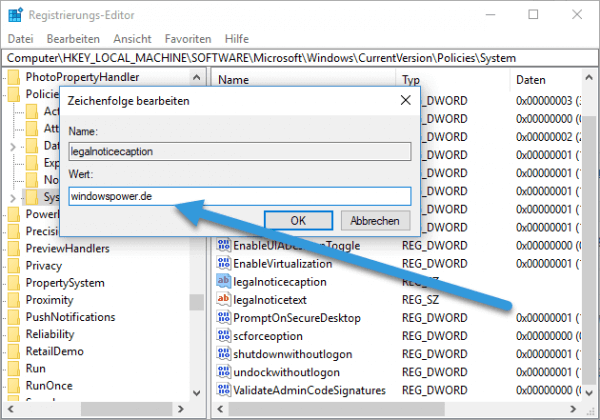Select the RetailDemo folder icon
The width and height of the screenshot is (600, 420).
tap(14, 351)
